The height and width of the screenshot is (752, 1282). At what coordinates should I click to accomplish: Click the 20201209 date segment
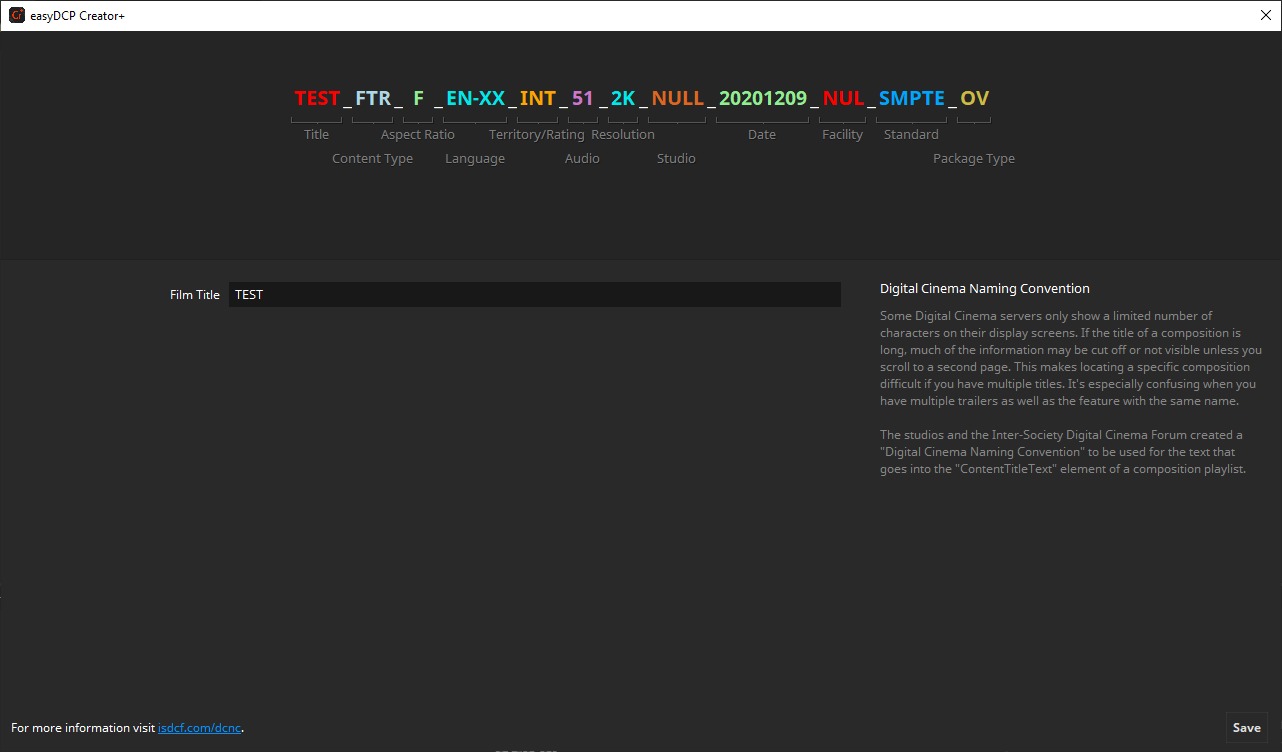point(762,98)
